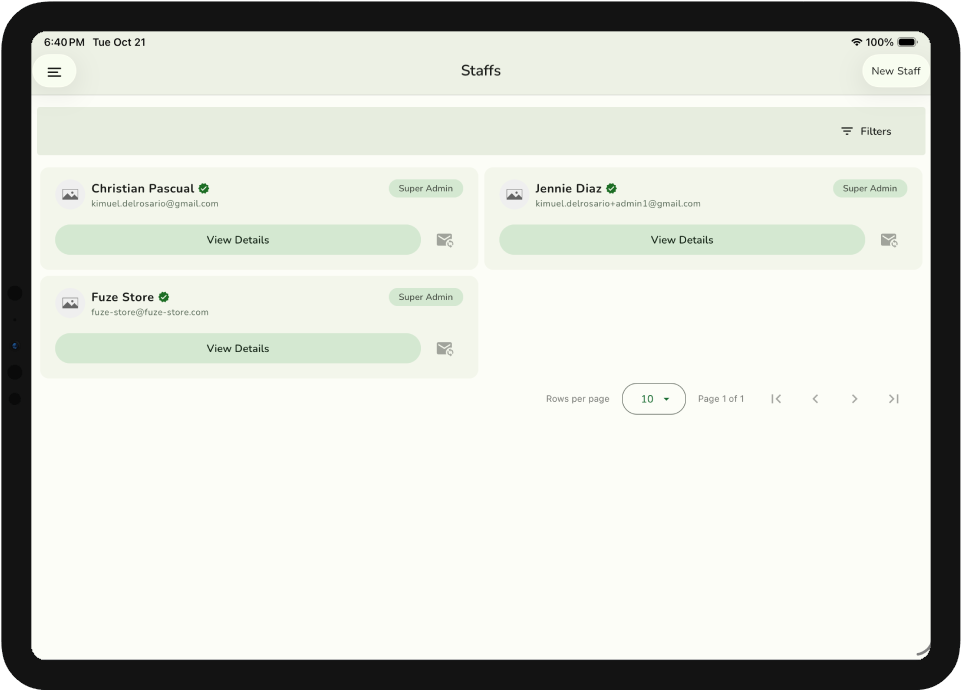This screenshot has height=690, width=962.
Task: Go to the next page
Action: (x=854, y=399)
